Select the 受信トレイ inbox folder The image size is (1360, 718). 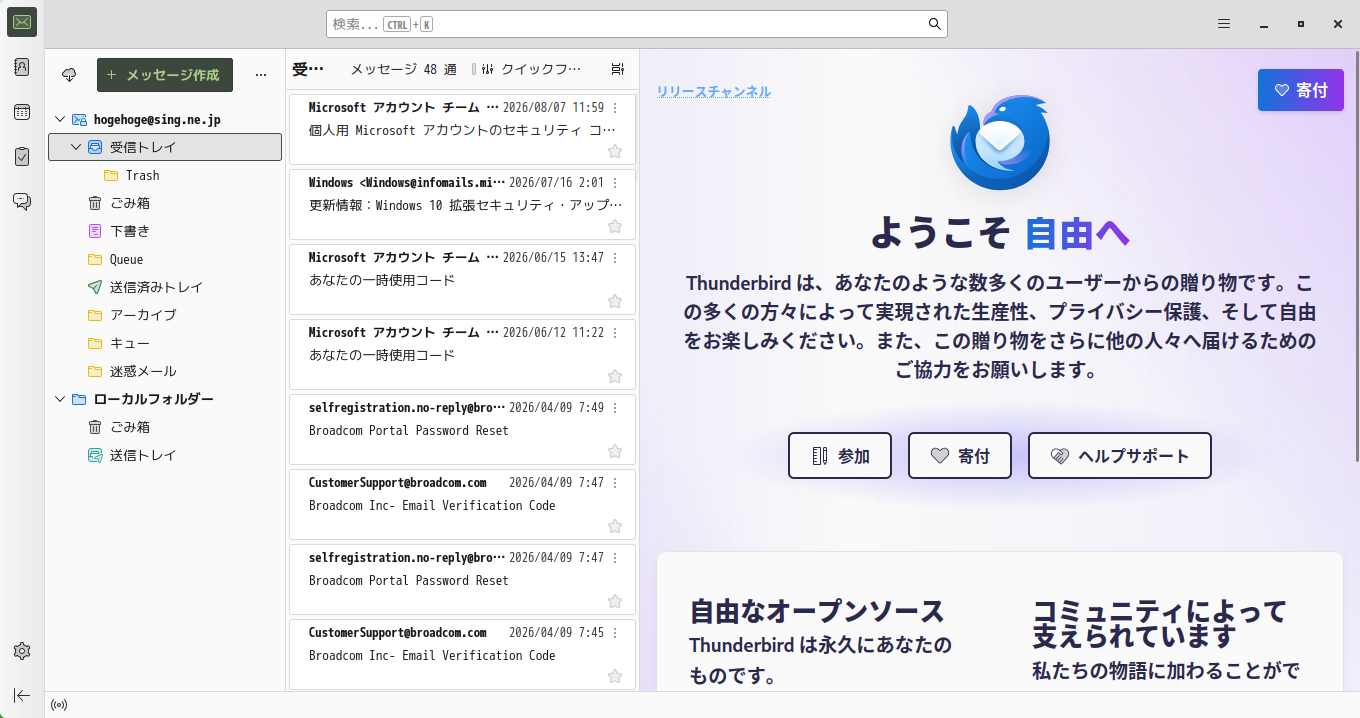(x=165, y=147)
